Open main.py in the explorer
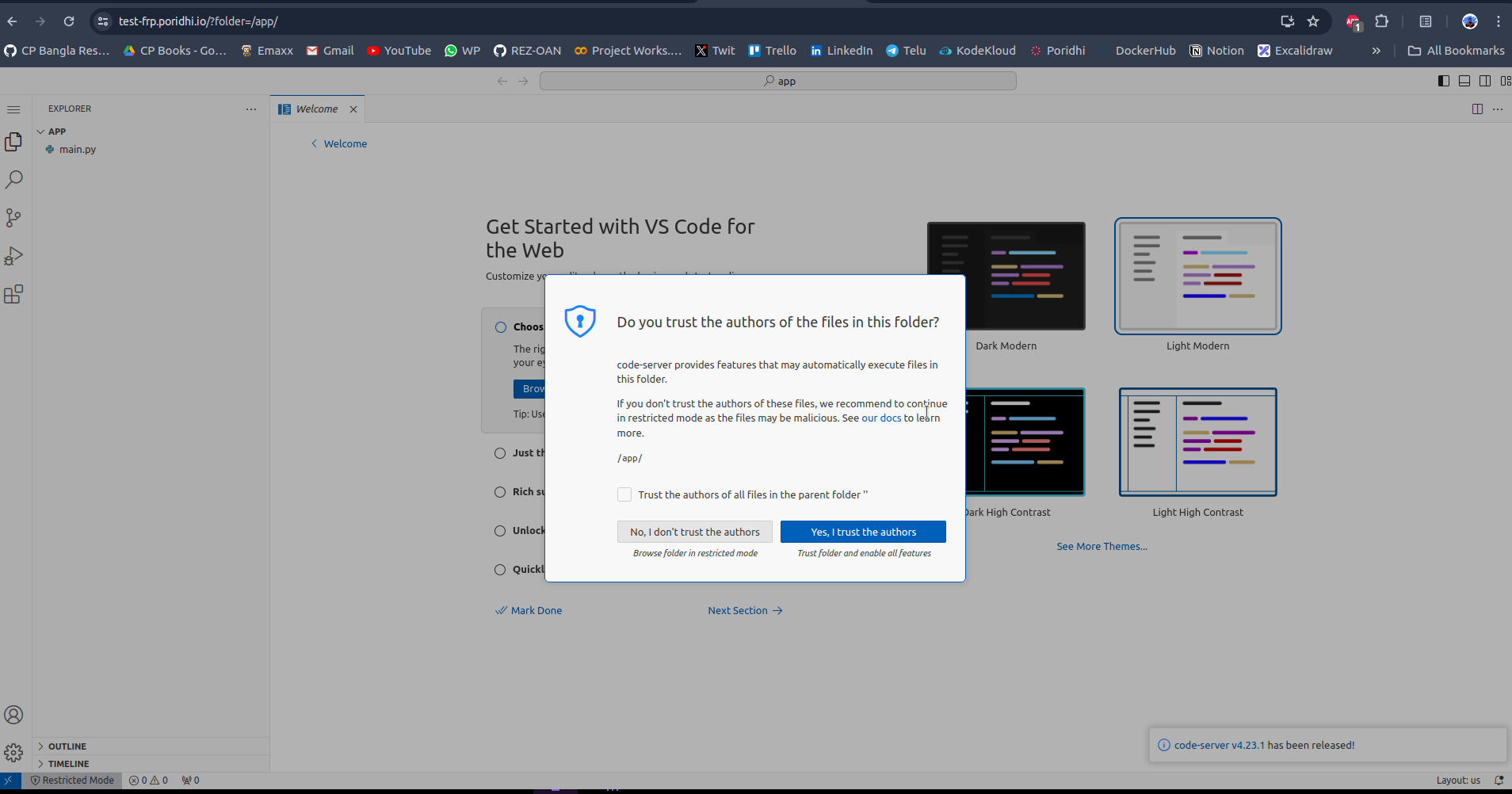1512x794 pixels. point(77,150)
